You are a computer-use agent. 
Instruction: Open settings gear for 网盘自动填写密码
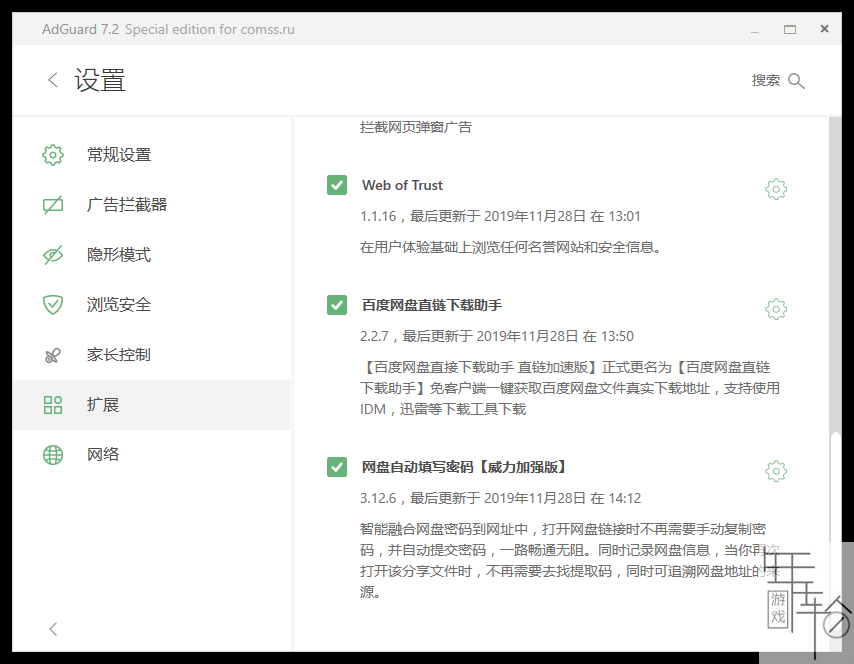[776, 471]
